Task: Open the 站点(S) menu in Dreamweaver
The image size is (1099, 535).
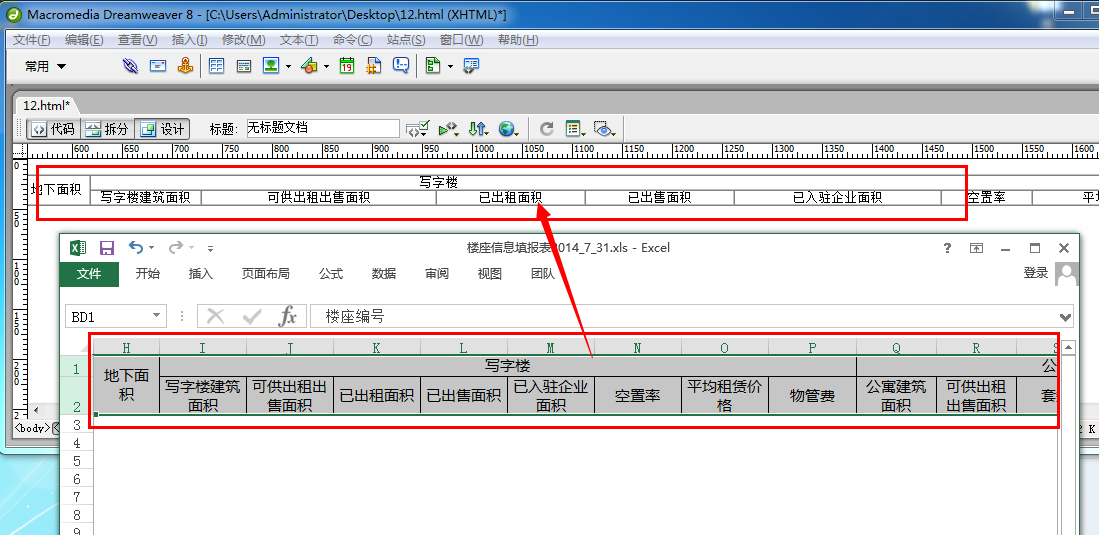Action: pyautogui.click(x=406, y=40)
